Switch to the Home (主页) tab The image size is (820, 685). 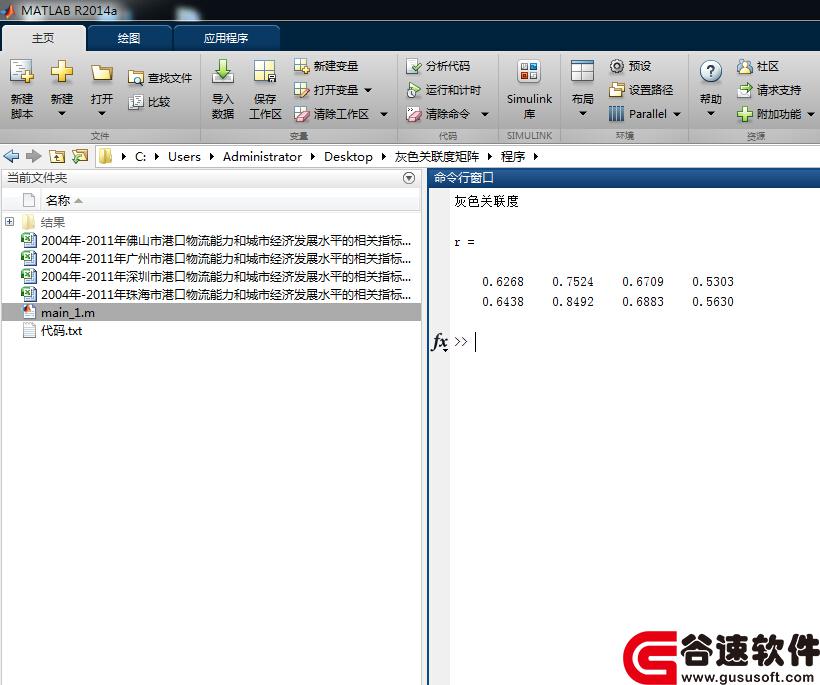[x=43, y=38]
